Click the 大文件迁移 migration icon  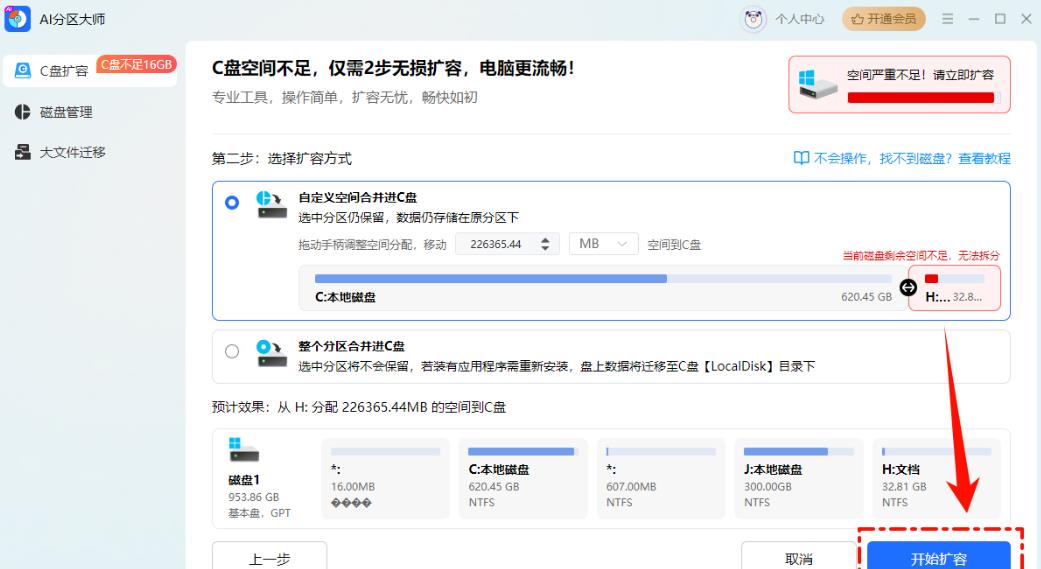[x=23, y=152]
